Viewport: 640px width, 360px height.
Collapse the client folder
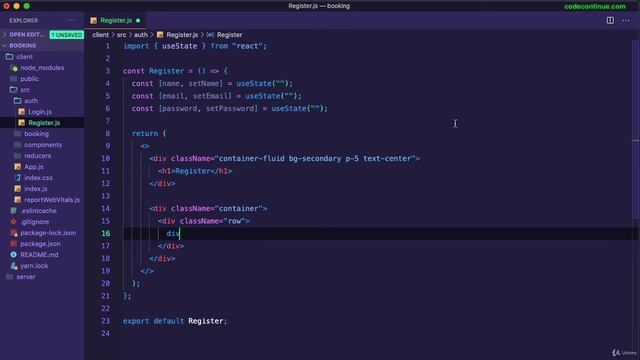point(24,57)
